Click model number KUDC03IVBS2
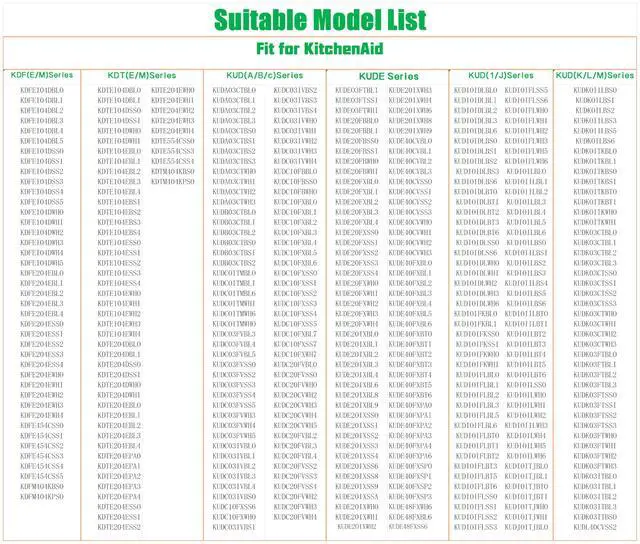Image resolution: width=640 pixels, height=544 pixels. (295, 90)
